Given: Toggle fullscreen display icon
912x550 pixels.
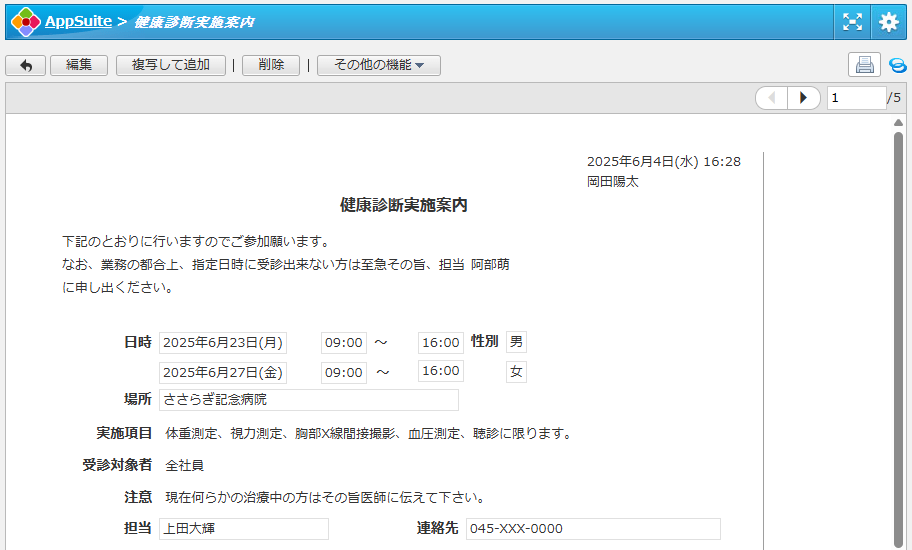Looking at the screenshot, I should pyautogui.click(x=852, y=21).
